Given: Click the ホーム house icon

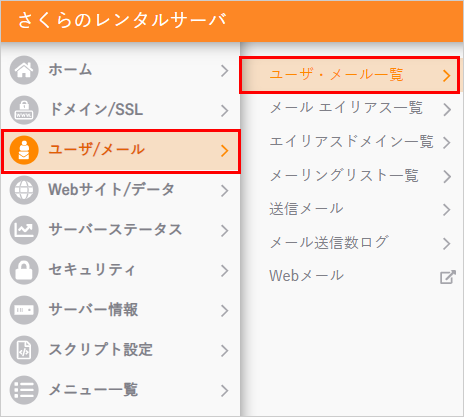Looking at the screenshot, I should point(24,70).
